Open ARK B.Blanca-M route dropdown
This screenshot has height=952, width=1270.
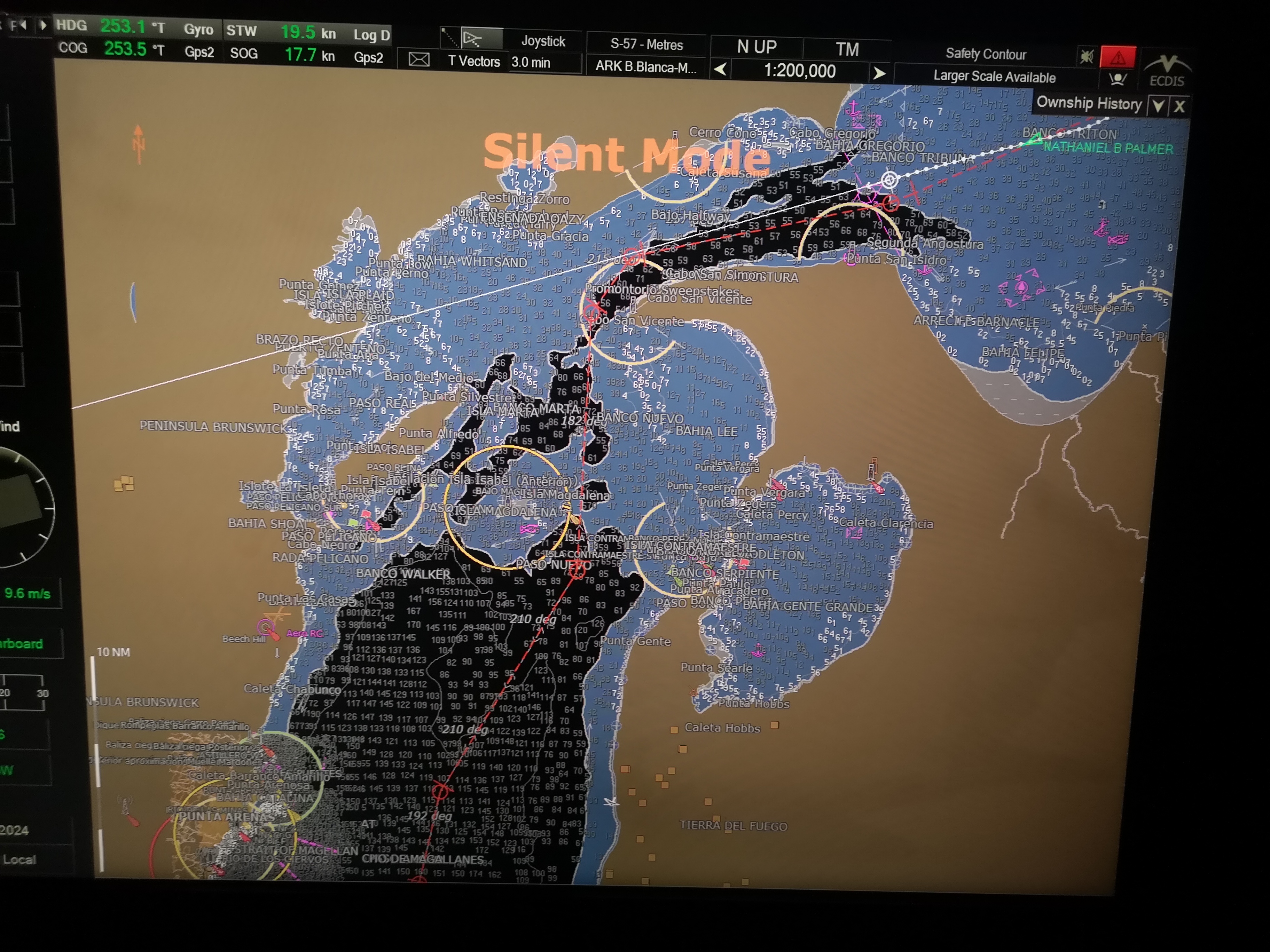tap(645, 66)
